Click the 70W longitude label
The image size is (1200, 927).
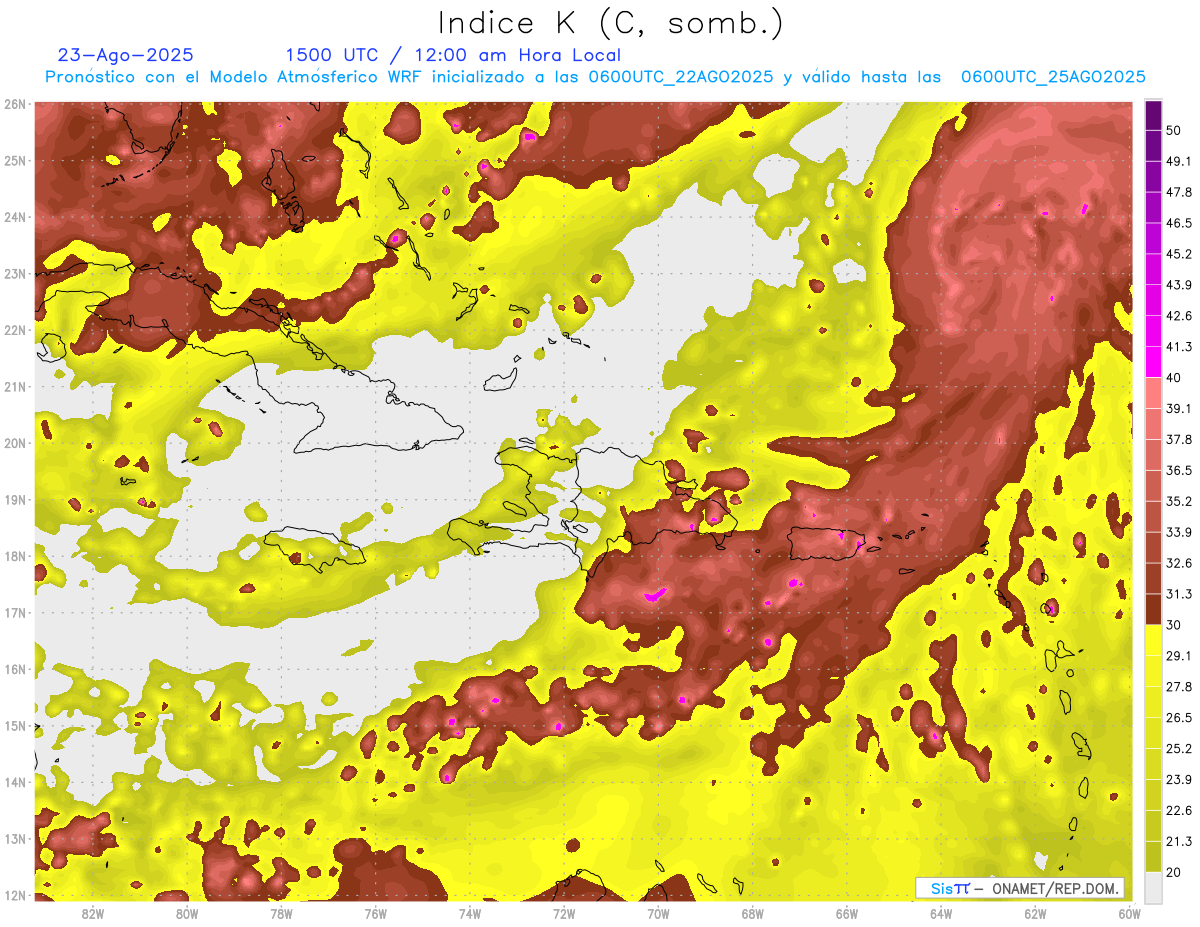(658, 913)
